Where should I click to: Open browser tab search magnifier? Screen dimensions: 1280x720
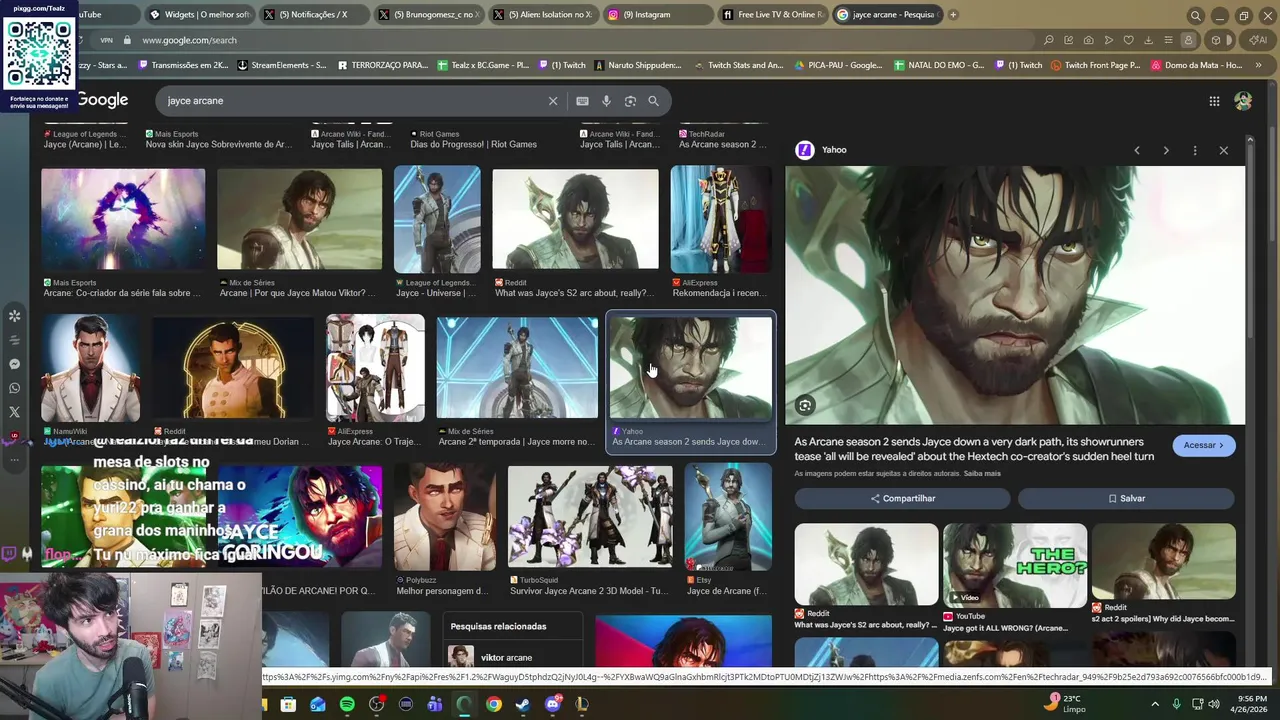pos(1195,15)
